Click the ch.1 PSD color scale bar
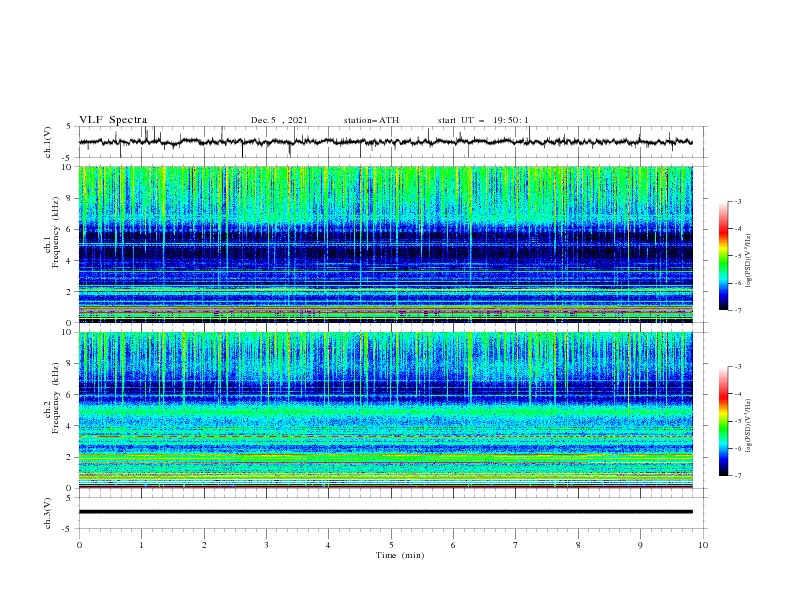 click(x=724, y=256)
